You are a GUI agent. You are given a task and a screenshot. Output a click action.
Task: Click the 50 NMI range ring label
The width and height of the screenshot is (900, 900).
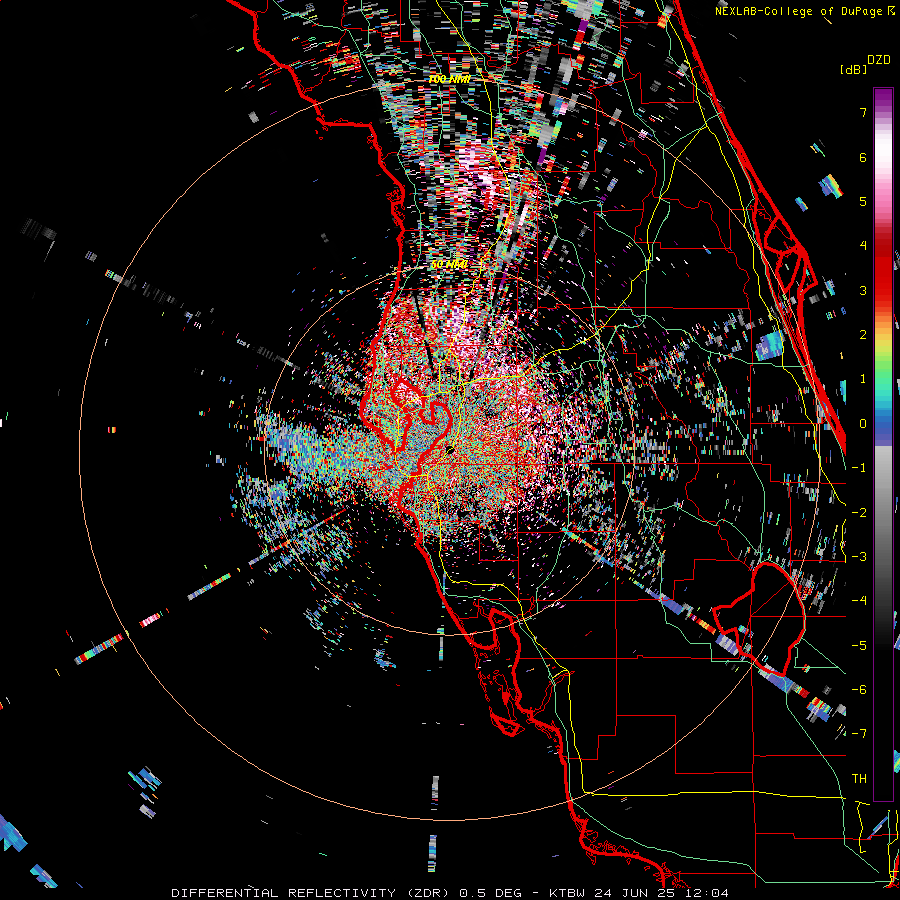pyautogui.click(x=449, y=265)
